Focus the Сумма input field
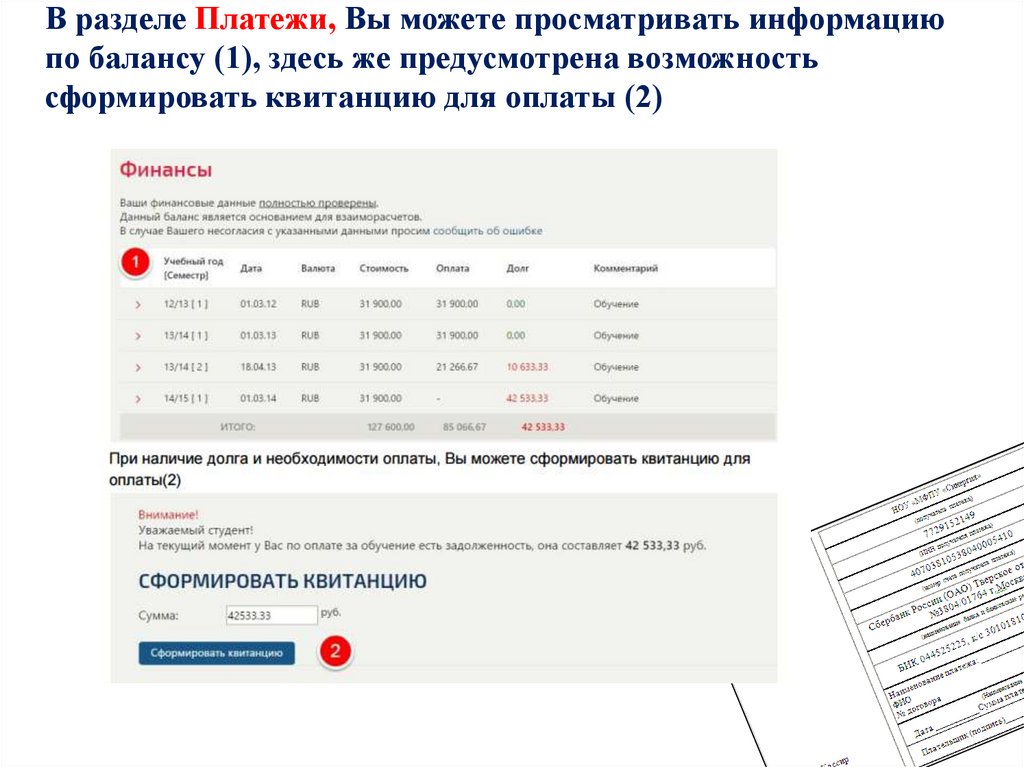The width and height of the screenshot is (1024, 767). click(271, 615)
